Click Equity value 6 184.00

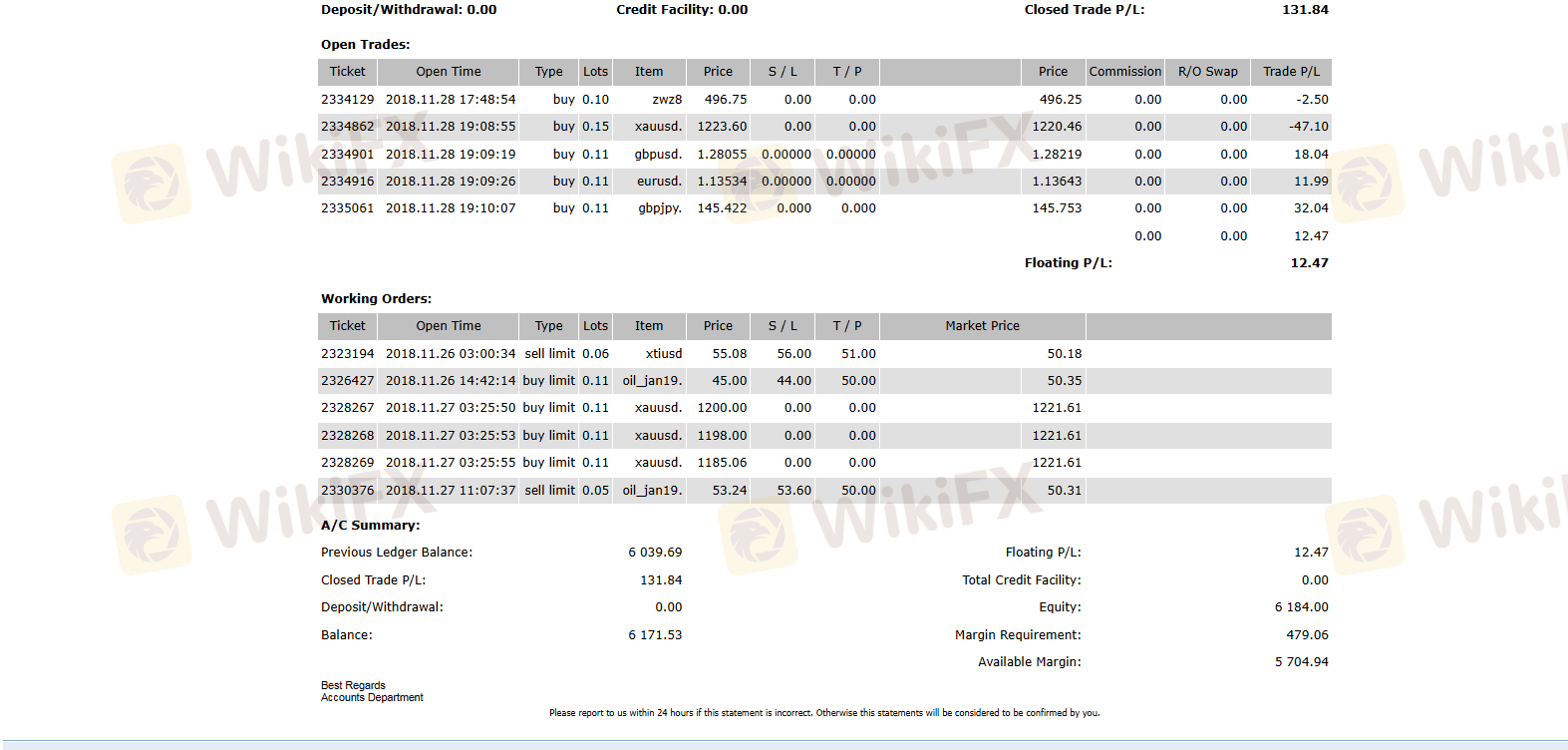click(x=1301, y=607)
